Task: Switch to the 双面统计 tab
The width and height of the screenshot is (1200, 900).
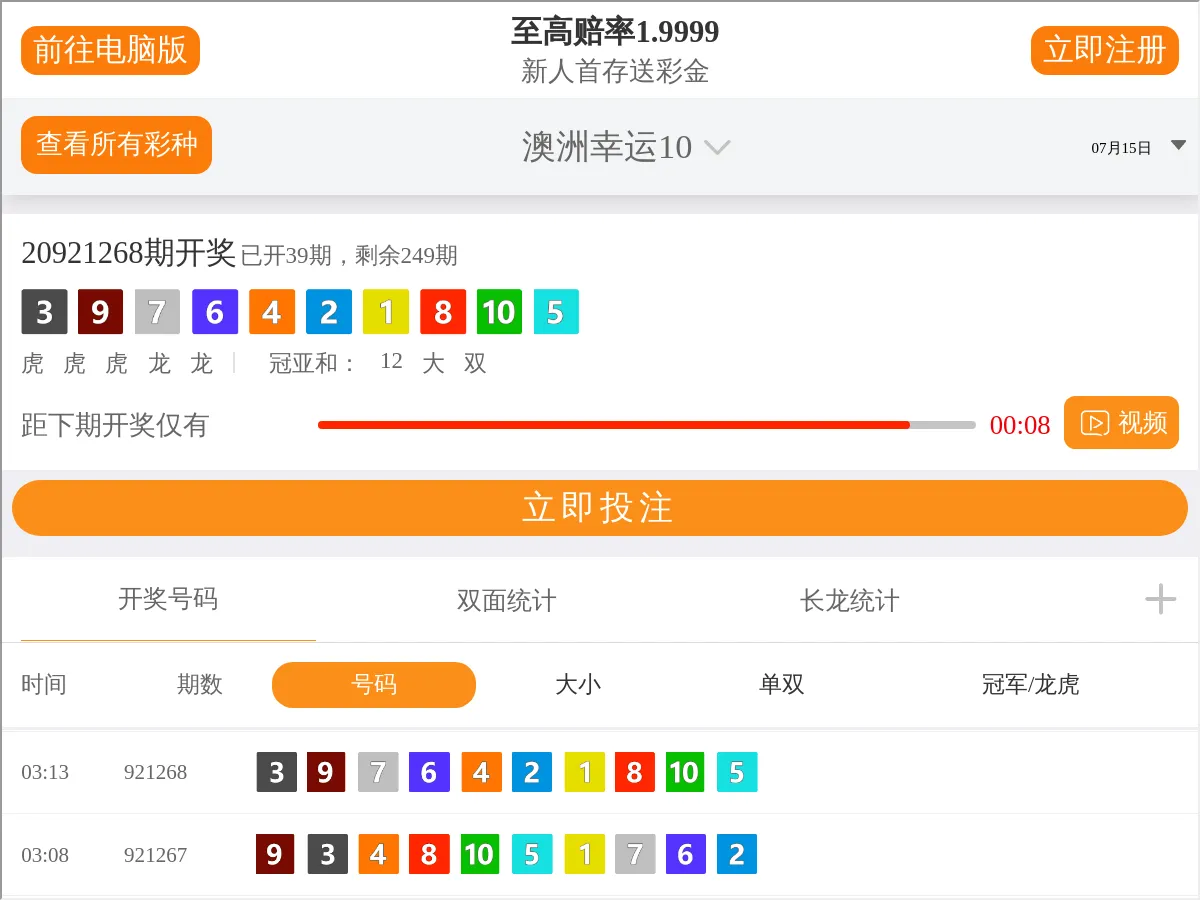Action: click(x=504, y=601)
